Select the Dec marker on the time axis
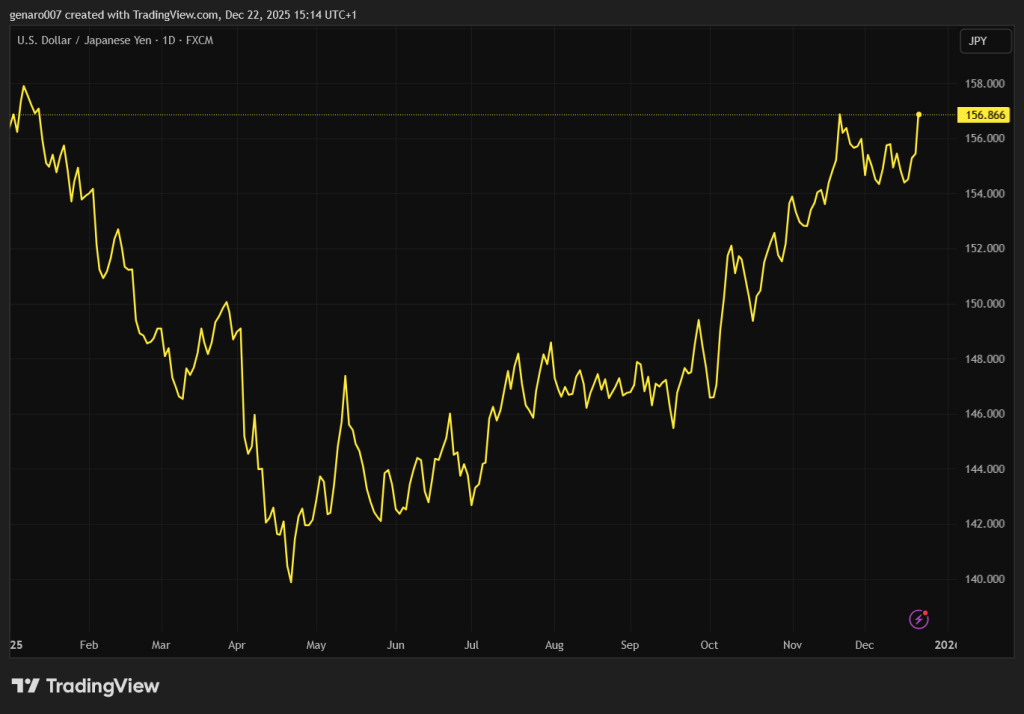The width and height of the screenshot is (1024, 714). [867, 645]
